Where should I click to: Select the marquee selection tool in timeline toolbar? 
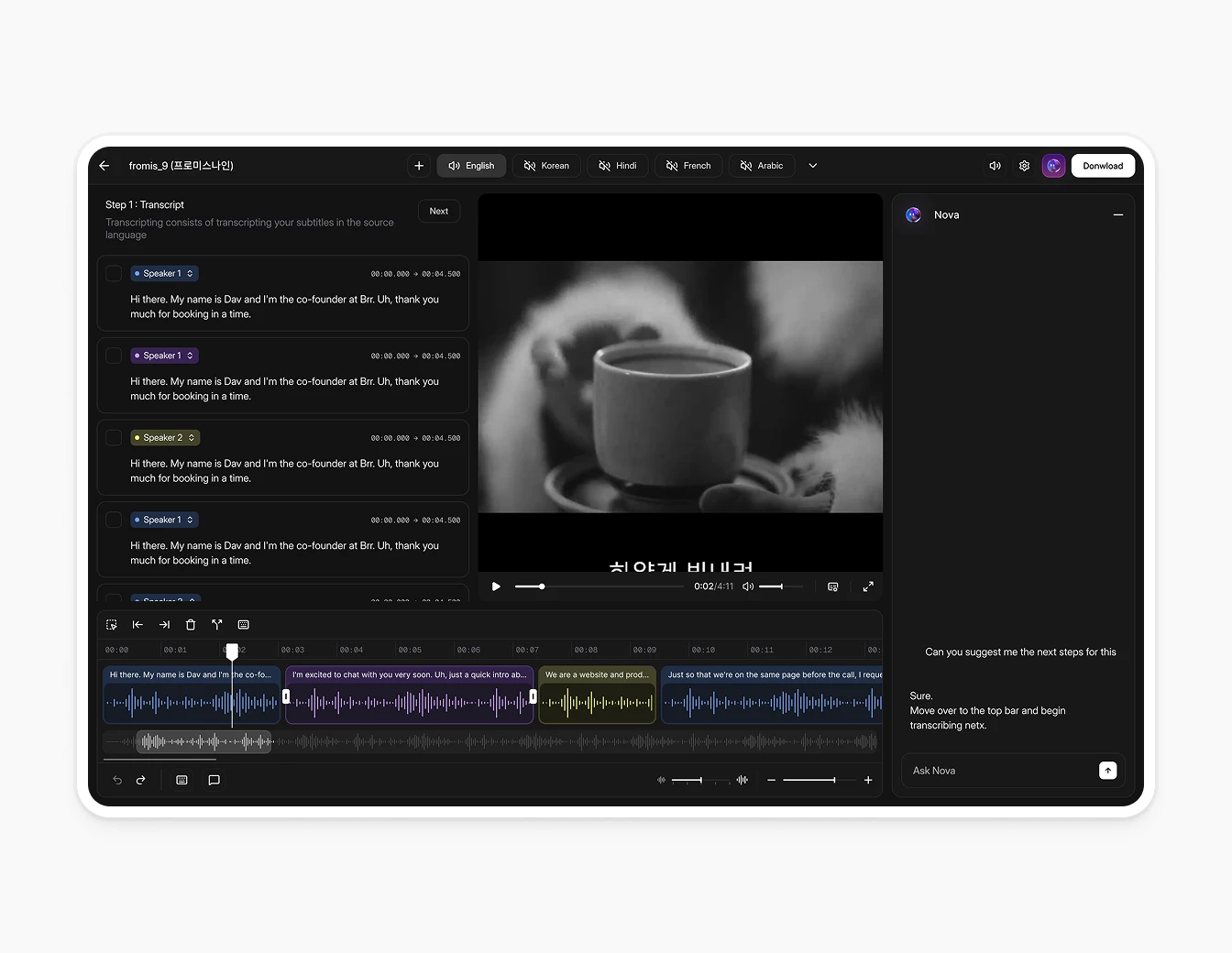[111, 624]
